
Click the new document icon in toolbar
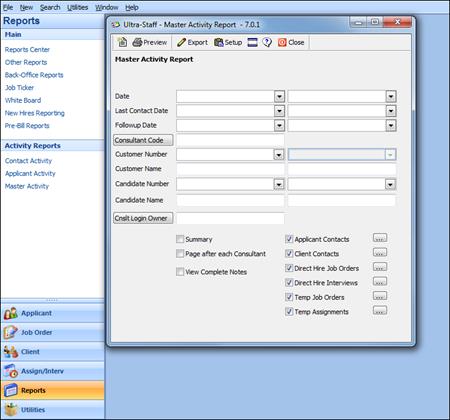tap(122, 42)
